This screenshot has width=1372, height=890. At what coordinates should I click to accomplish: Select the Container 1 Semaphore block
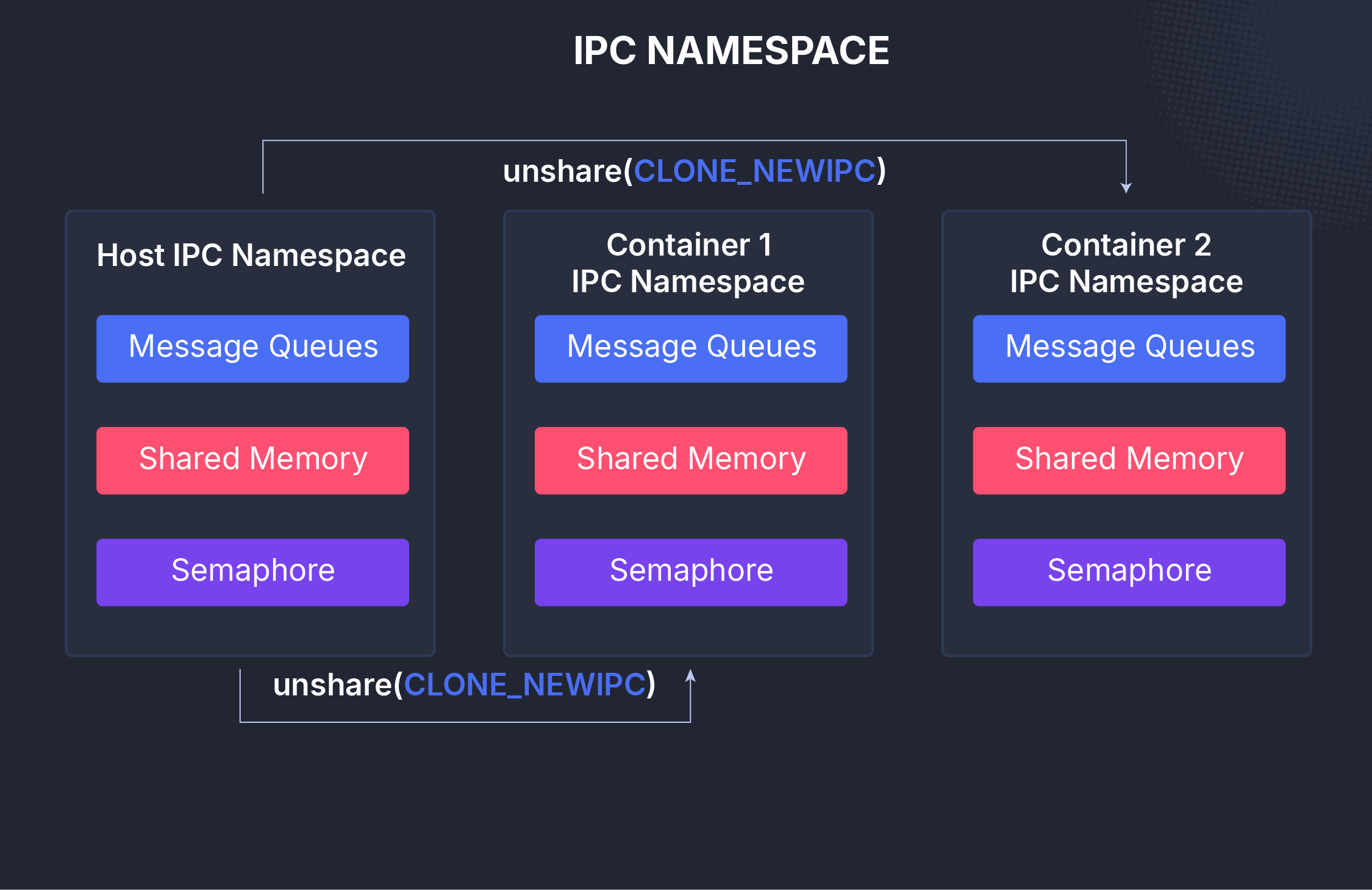pyautogui.click(x=690, y=571)
